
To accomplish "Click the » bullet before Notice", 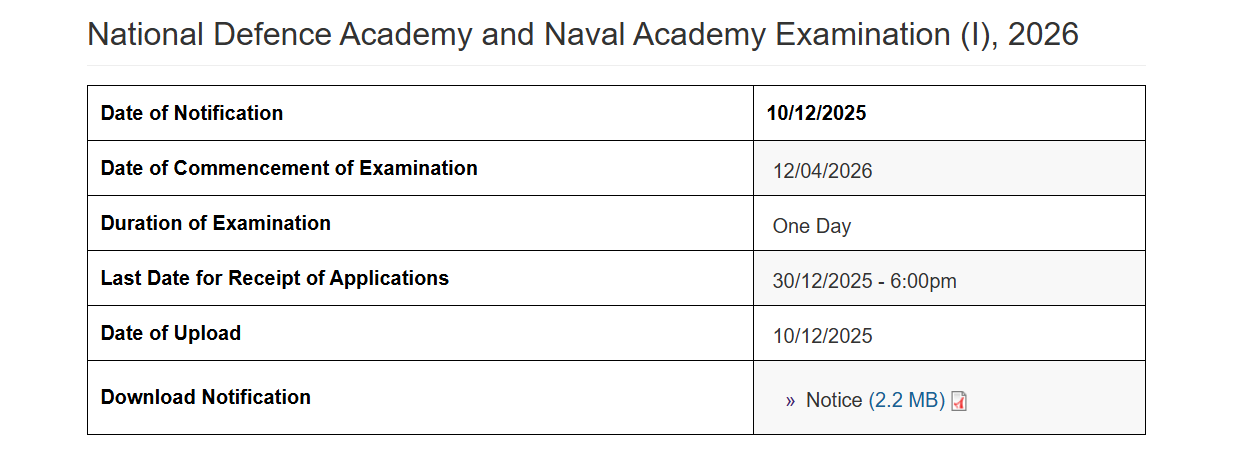I will tap(790, 400).
